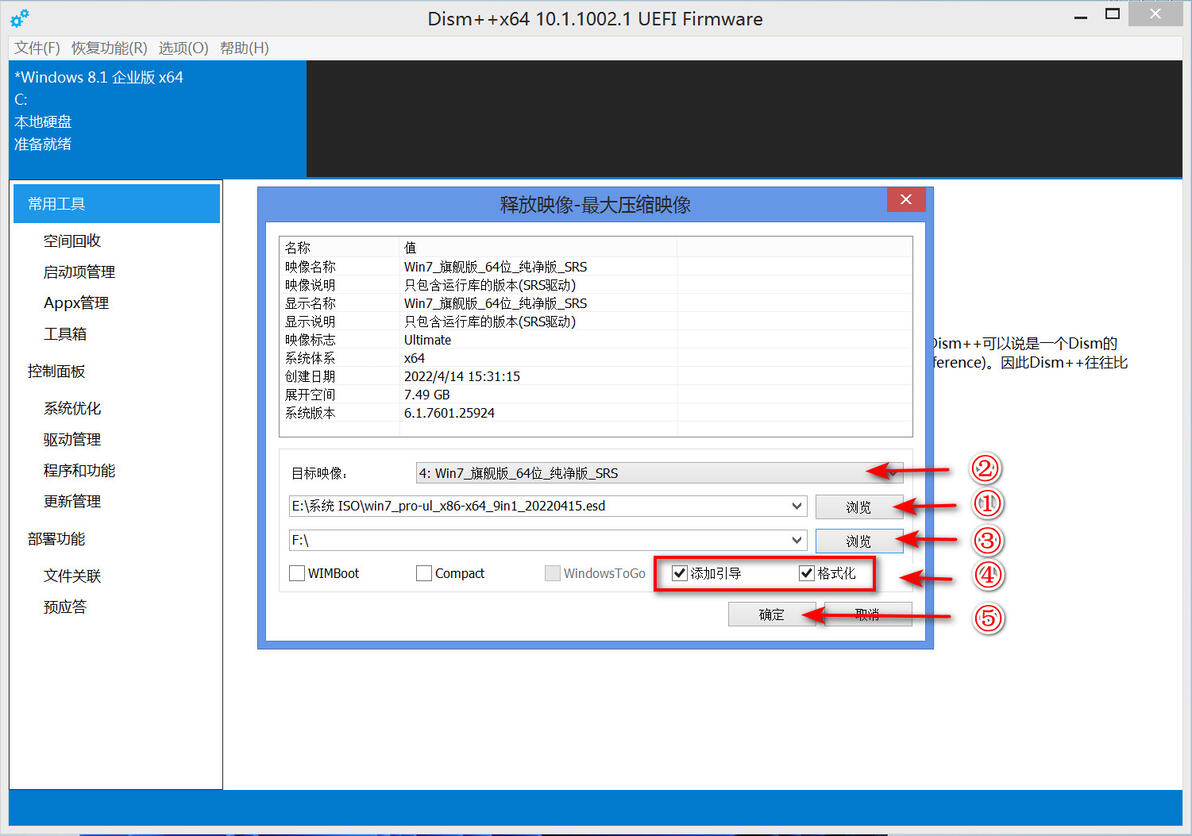
Task: Open 空间回收 in the sidebar
Action: [x=72, y=241]
